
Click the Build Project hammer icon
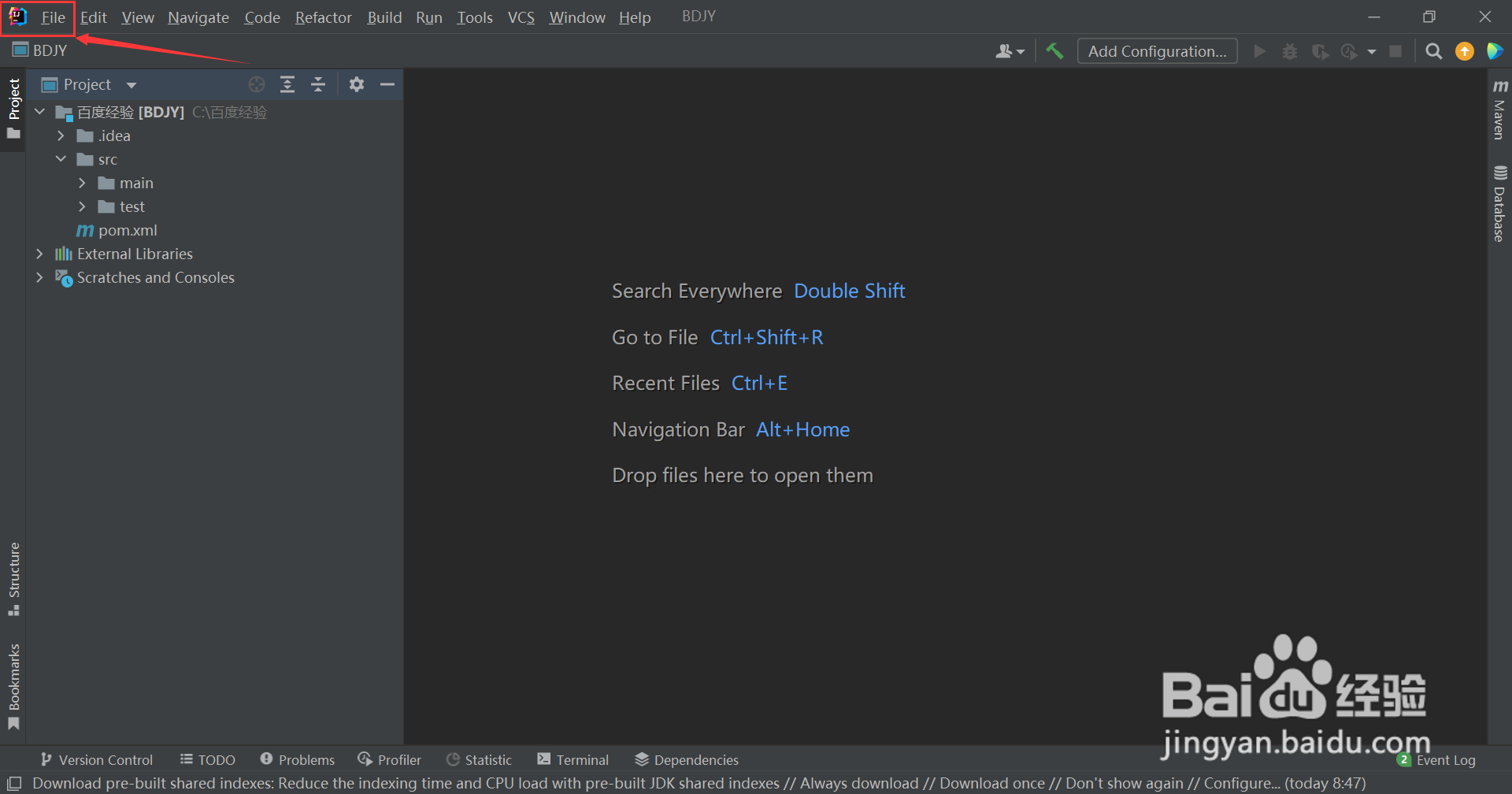(1054, 51)
